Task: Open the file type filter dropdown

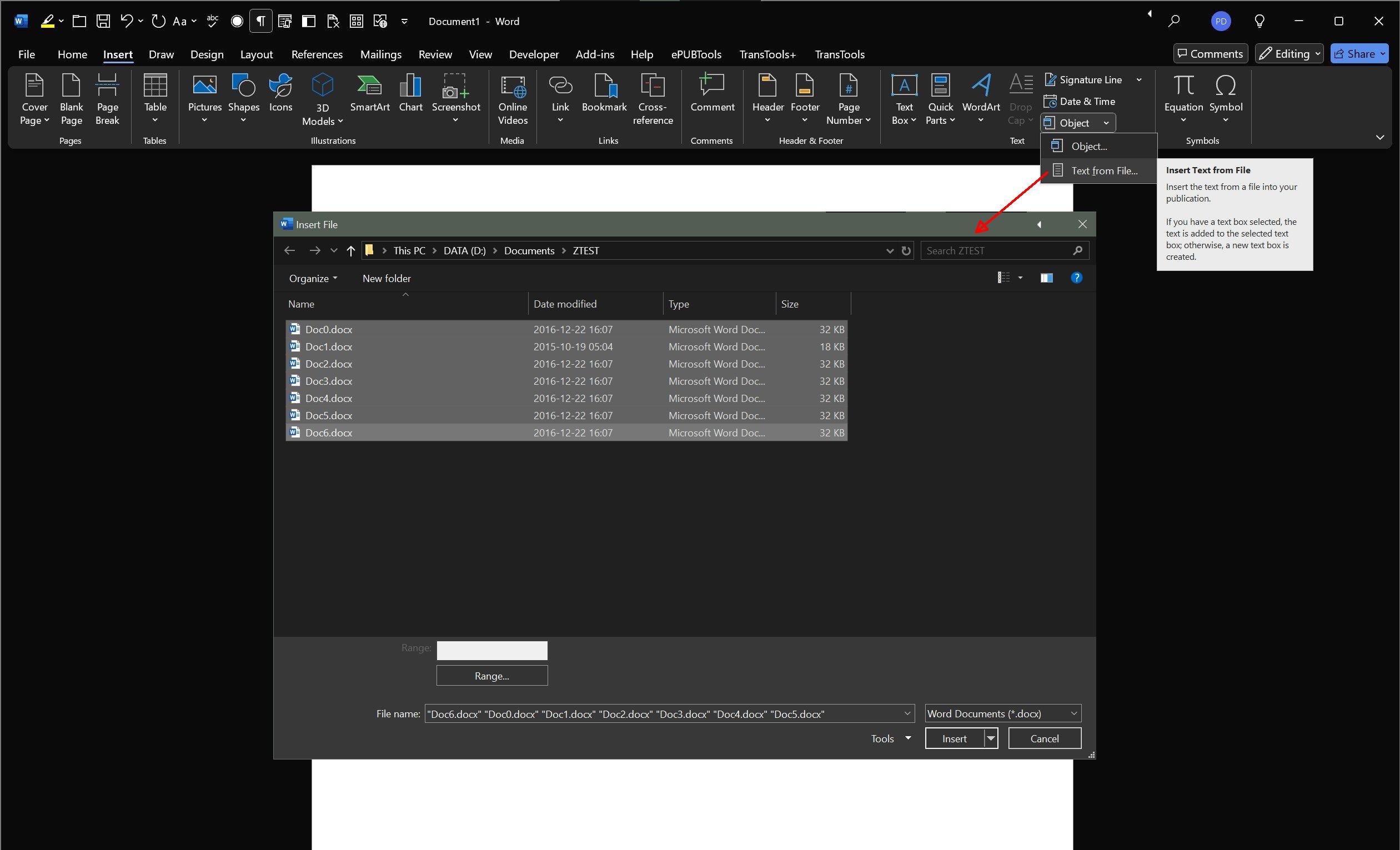Action: (x=1003, y=713)
